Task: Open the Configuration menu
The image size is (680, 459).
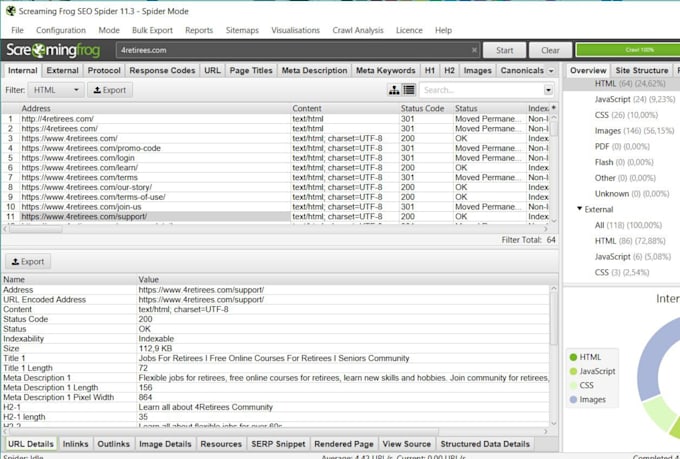Action: (61, 30)
